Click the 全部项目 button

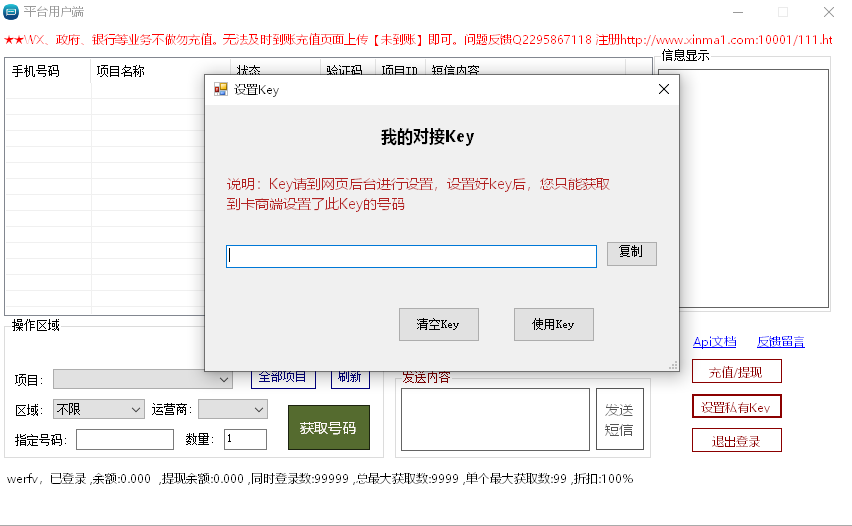coord(283,379)
